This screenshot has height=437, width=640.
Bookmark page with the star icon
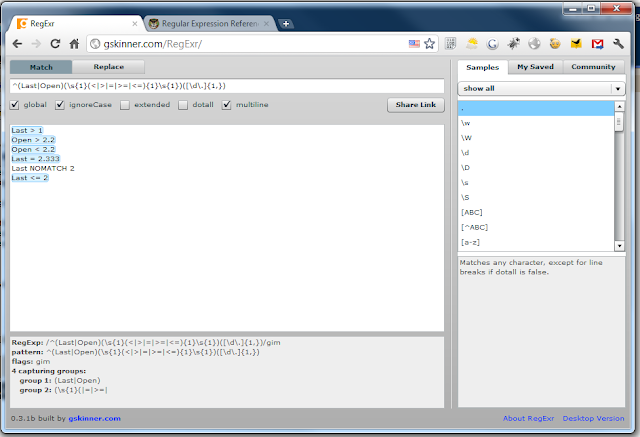coord(429,44)
